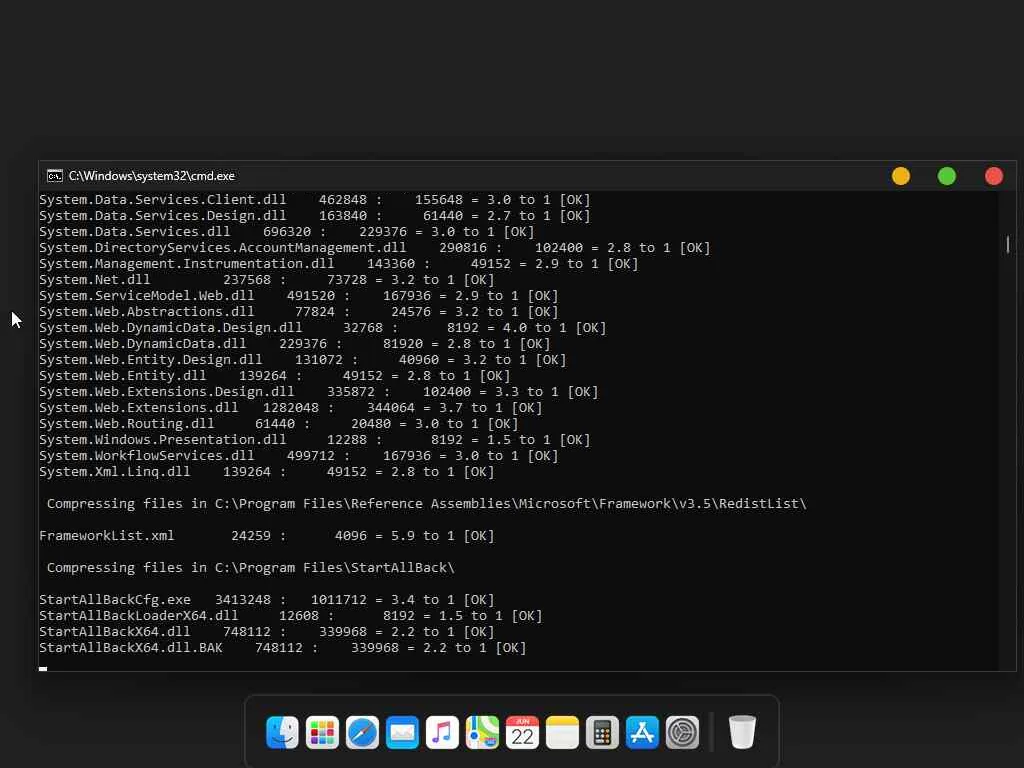Viewport: 1024px width, 768px height.
Task: Close cmd window with red button
Action: pyautogui.click(x=994, y=176)
